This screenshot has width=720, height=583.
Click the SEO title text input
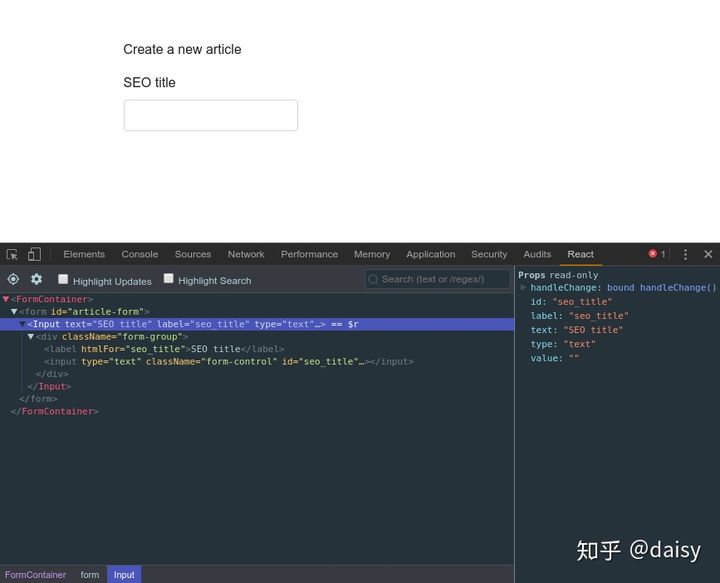pos(211,115)
